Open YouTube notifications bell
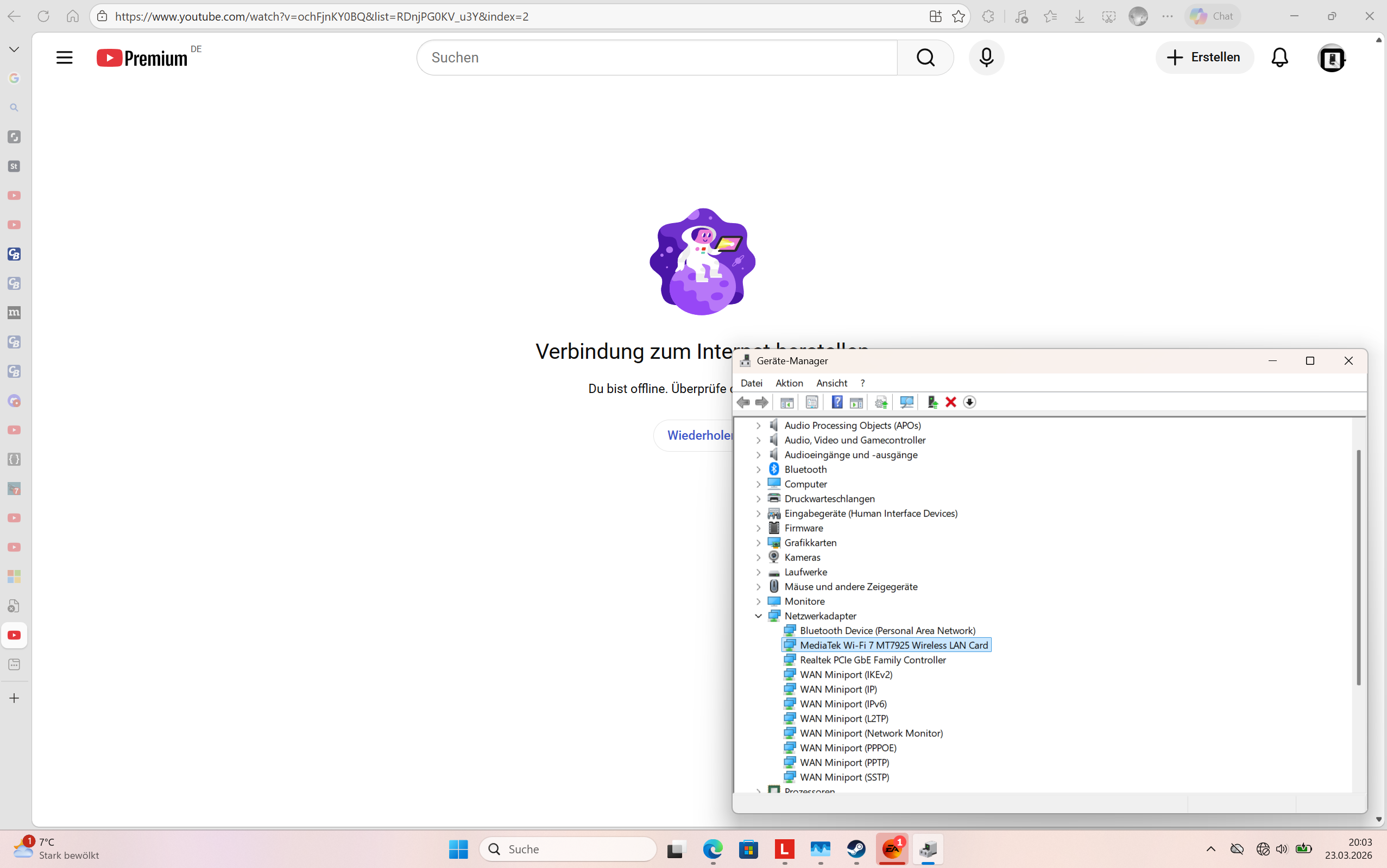 click(1279, 58)
